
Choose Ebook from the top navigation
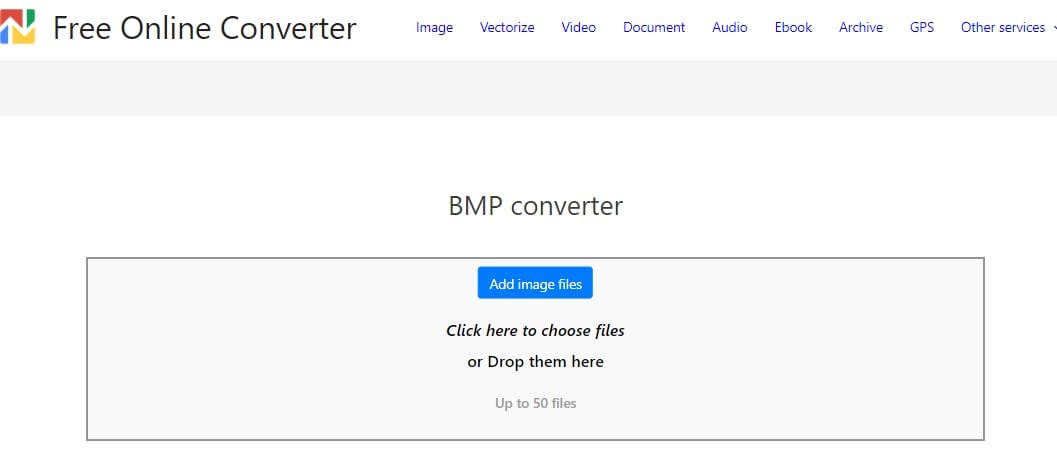[x=793, y=28]
